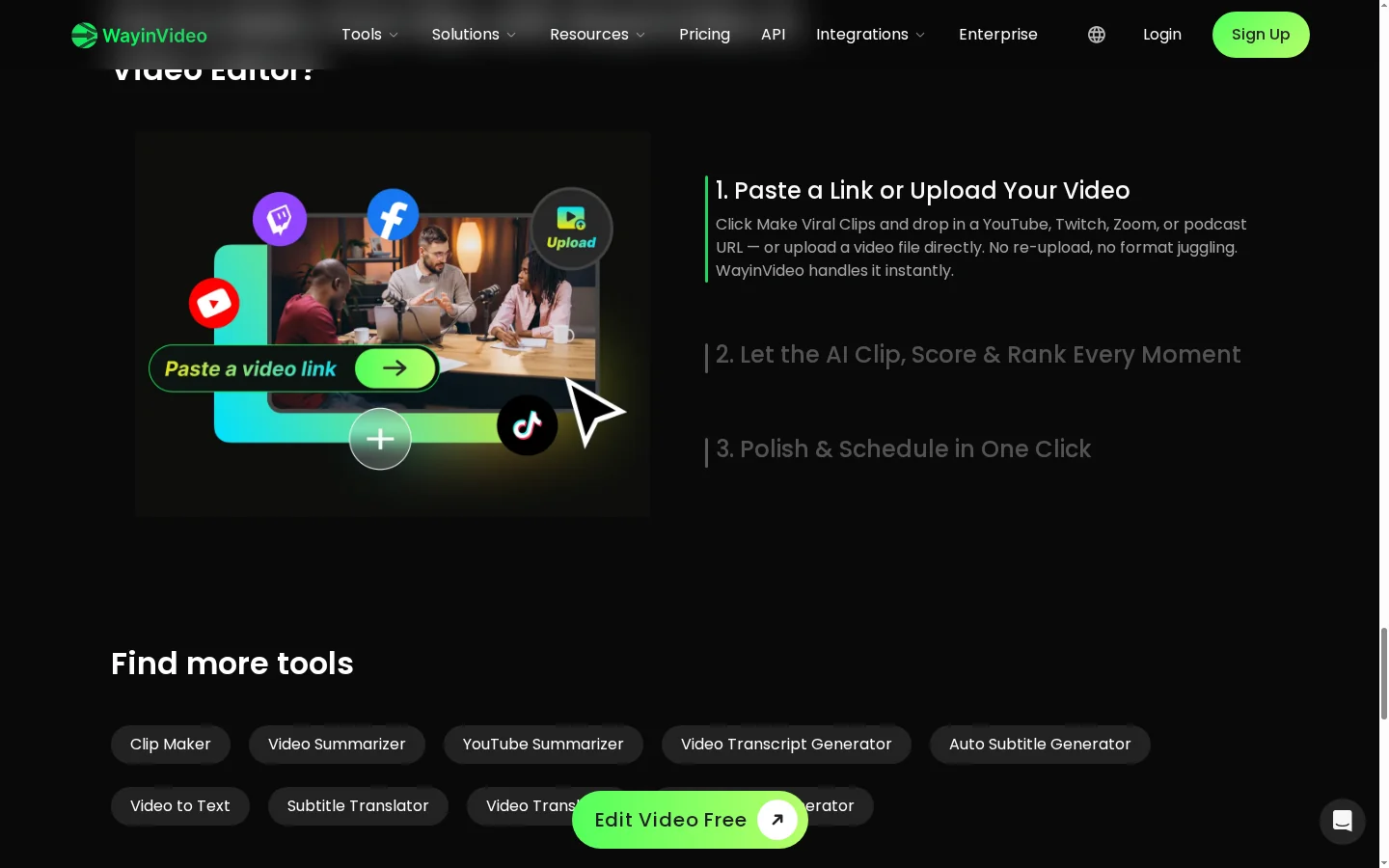This screenshot has height=868, width=1389.
Task: Open the Video Transcript Generator tool
Action: [x=786, y=745]
